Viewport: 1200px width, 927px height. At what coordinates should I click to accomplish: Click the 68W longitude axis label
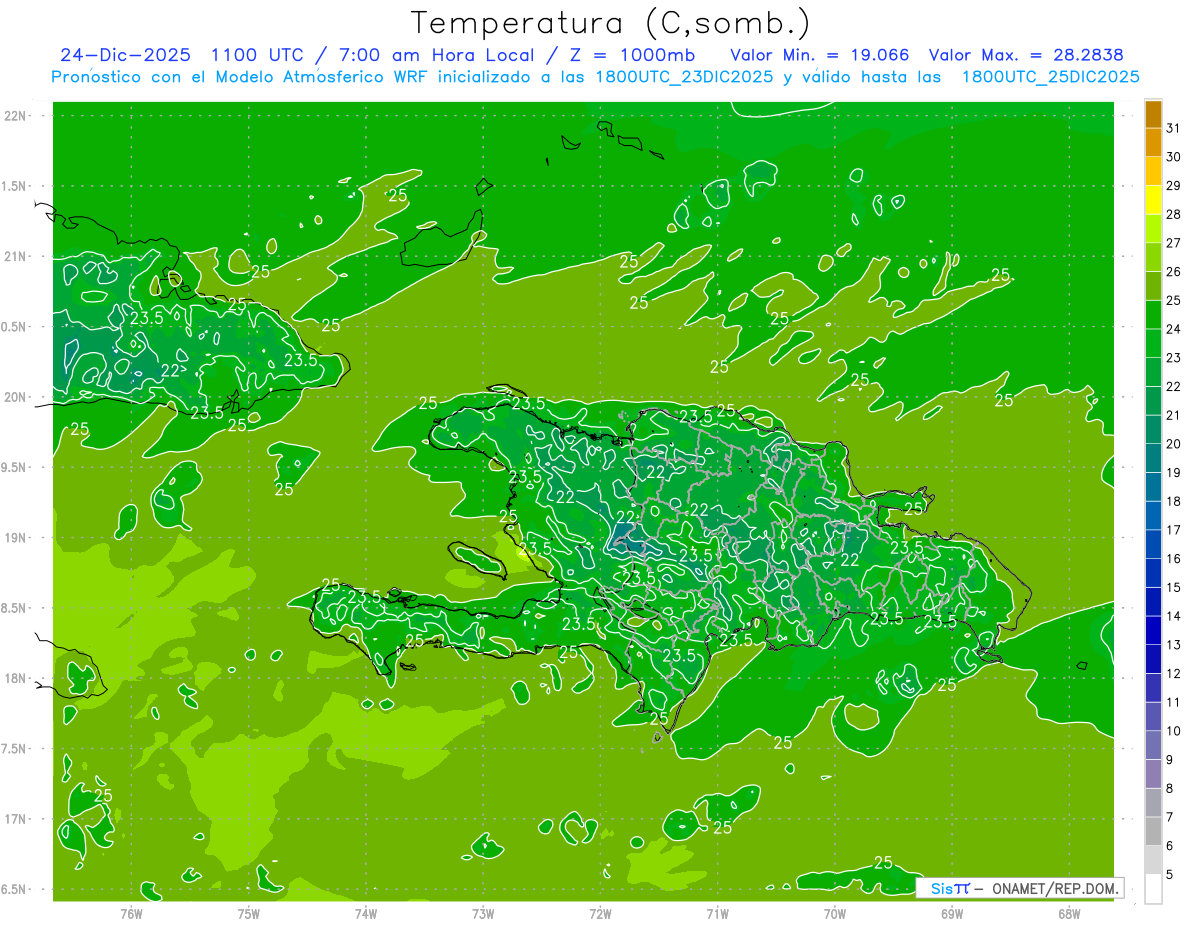click(x=1068, y=913)
